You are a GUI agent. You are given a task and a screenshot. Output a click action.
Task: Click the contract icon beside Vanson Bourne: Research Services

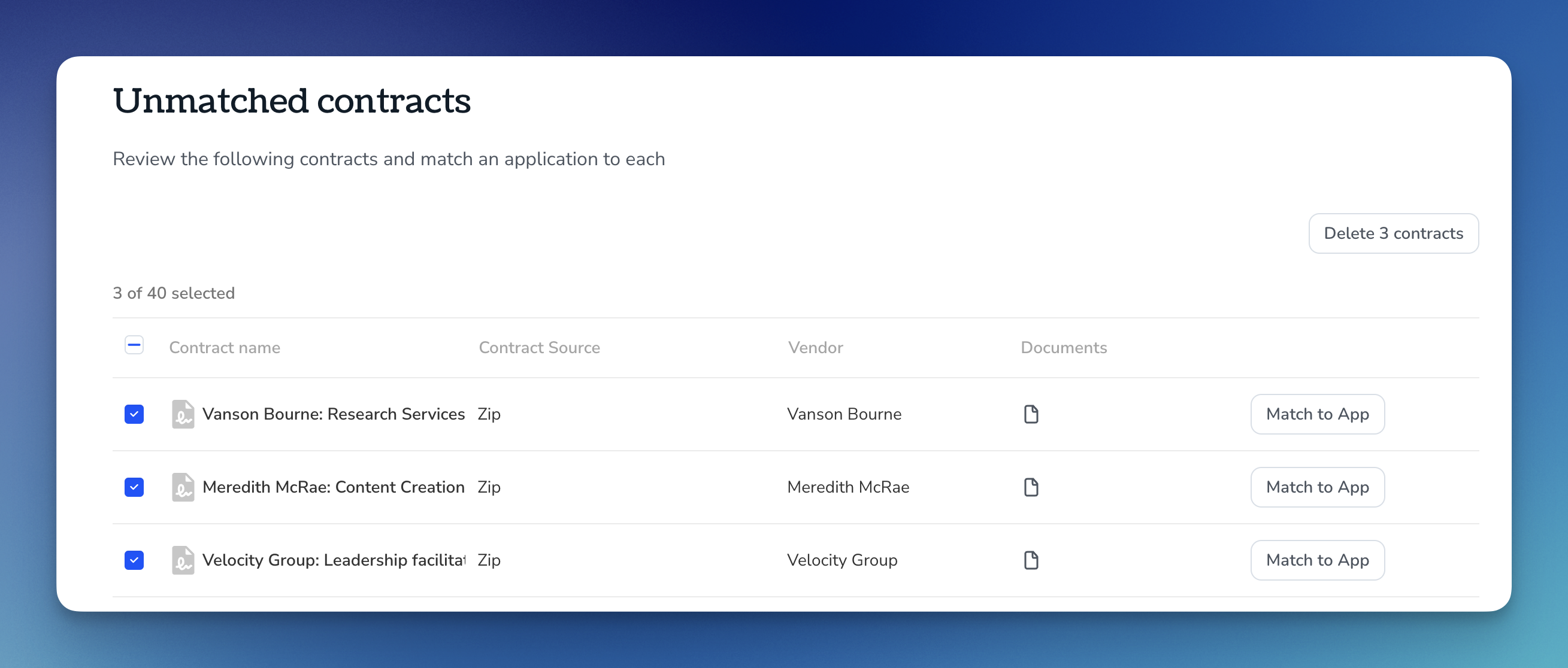coord(183,414)
